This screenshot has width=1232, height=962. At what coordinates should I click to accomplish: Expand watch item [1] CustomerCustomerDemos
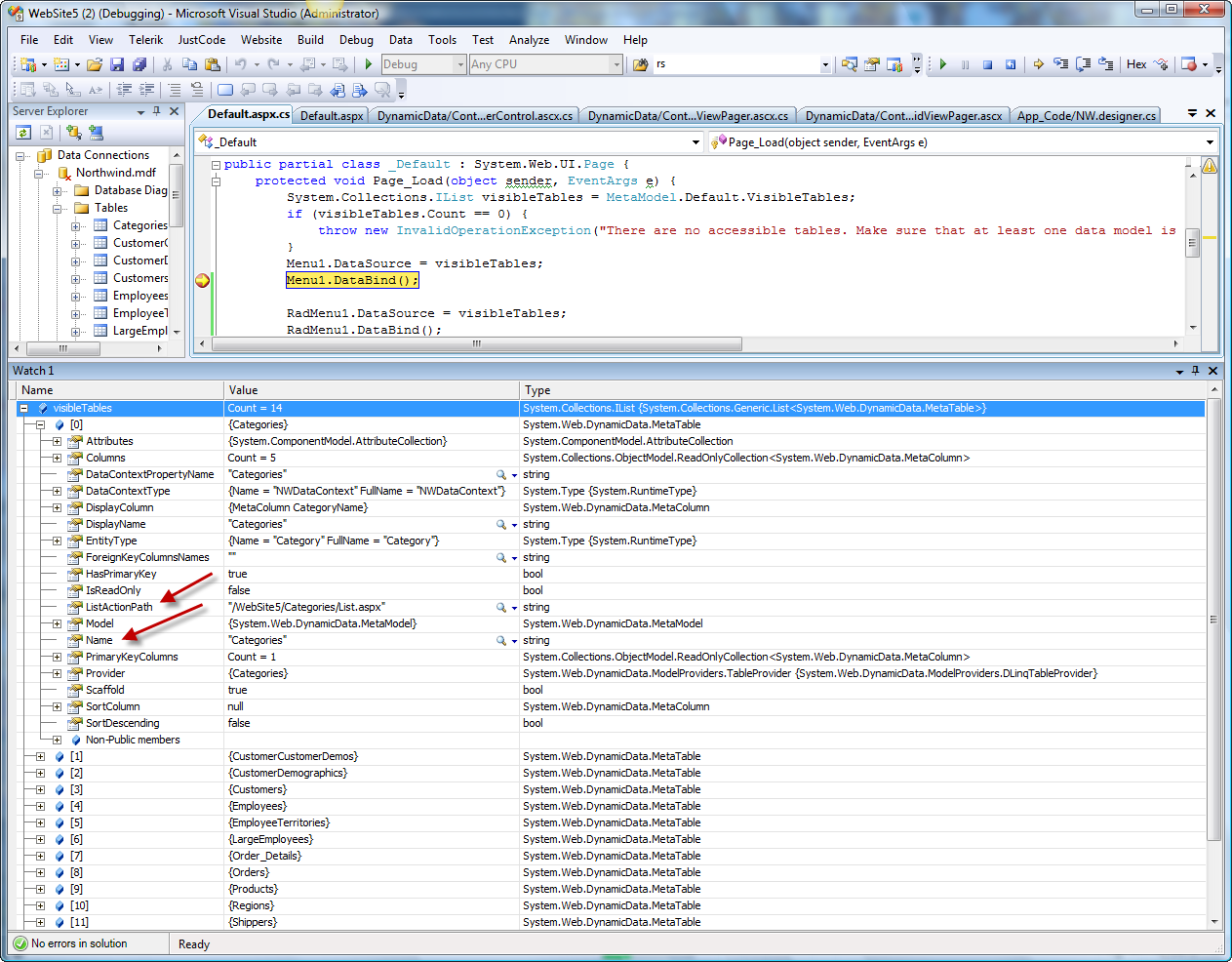tap(40, 757)
